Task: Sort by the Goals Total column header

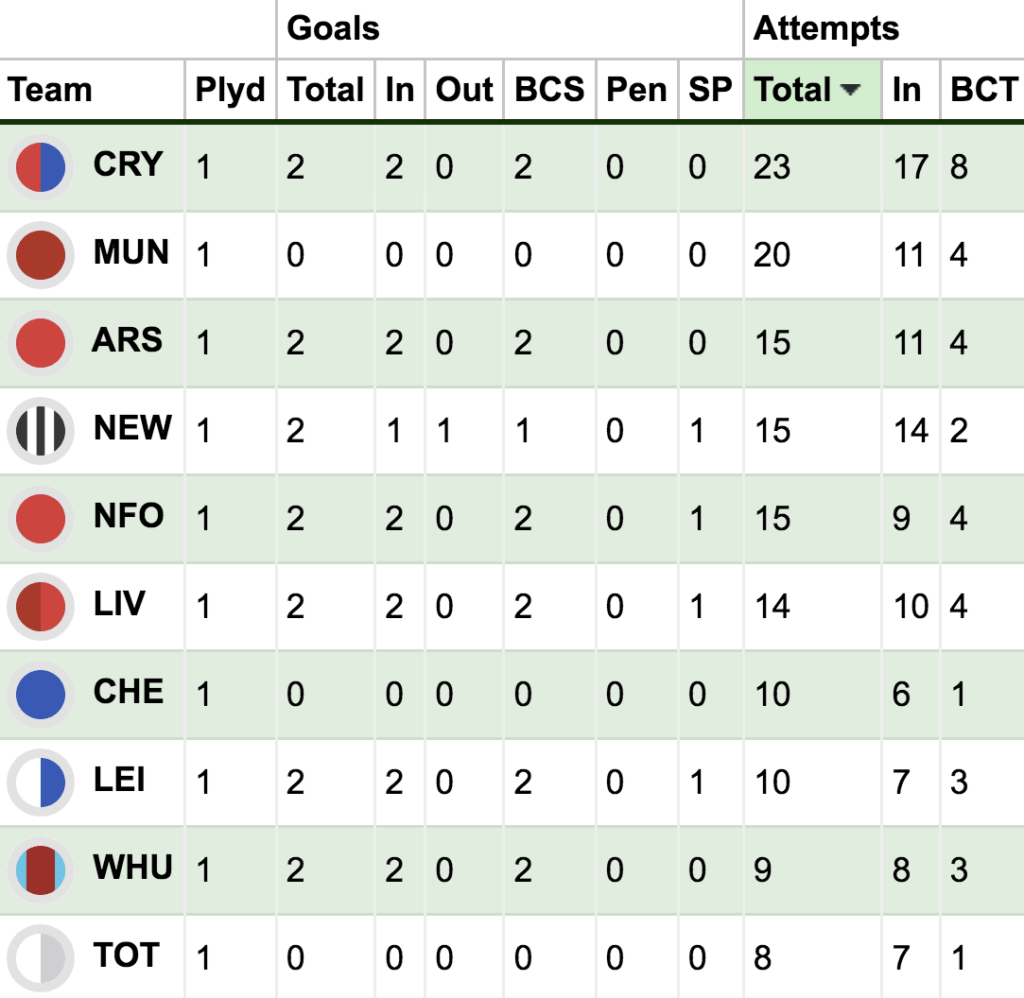Action: click(x=326, y=90)
